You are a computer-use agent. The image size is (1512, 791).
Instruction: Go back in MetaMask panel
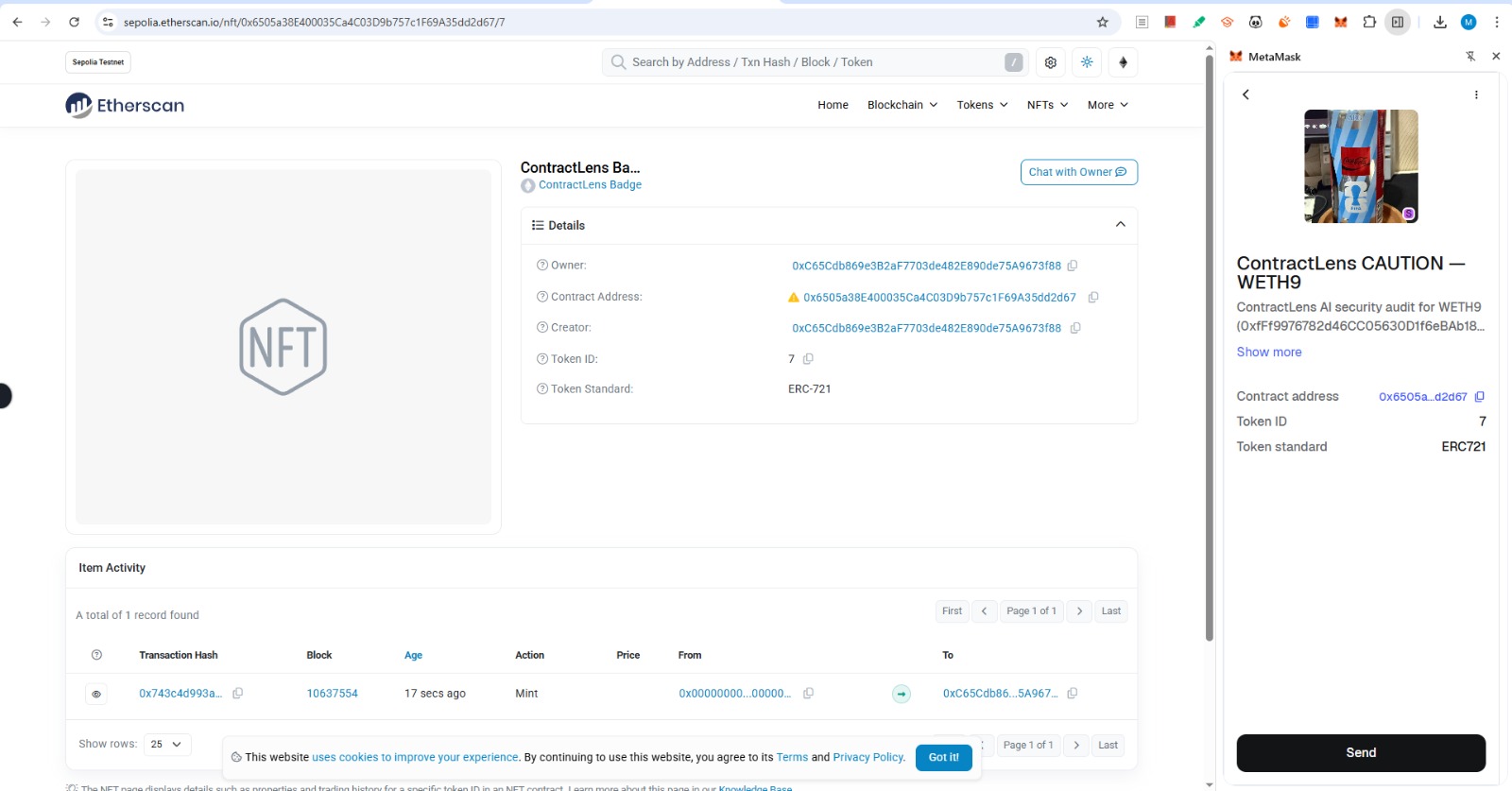pos(1246,95)
